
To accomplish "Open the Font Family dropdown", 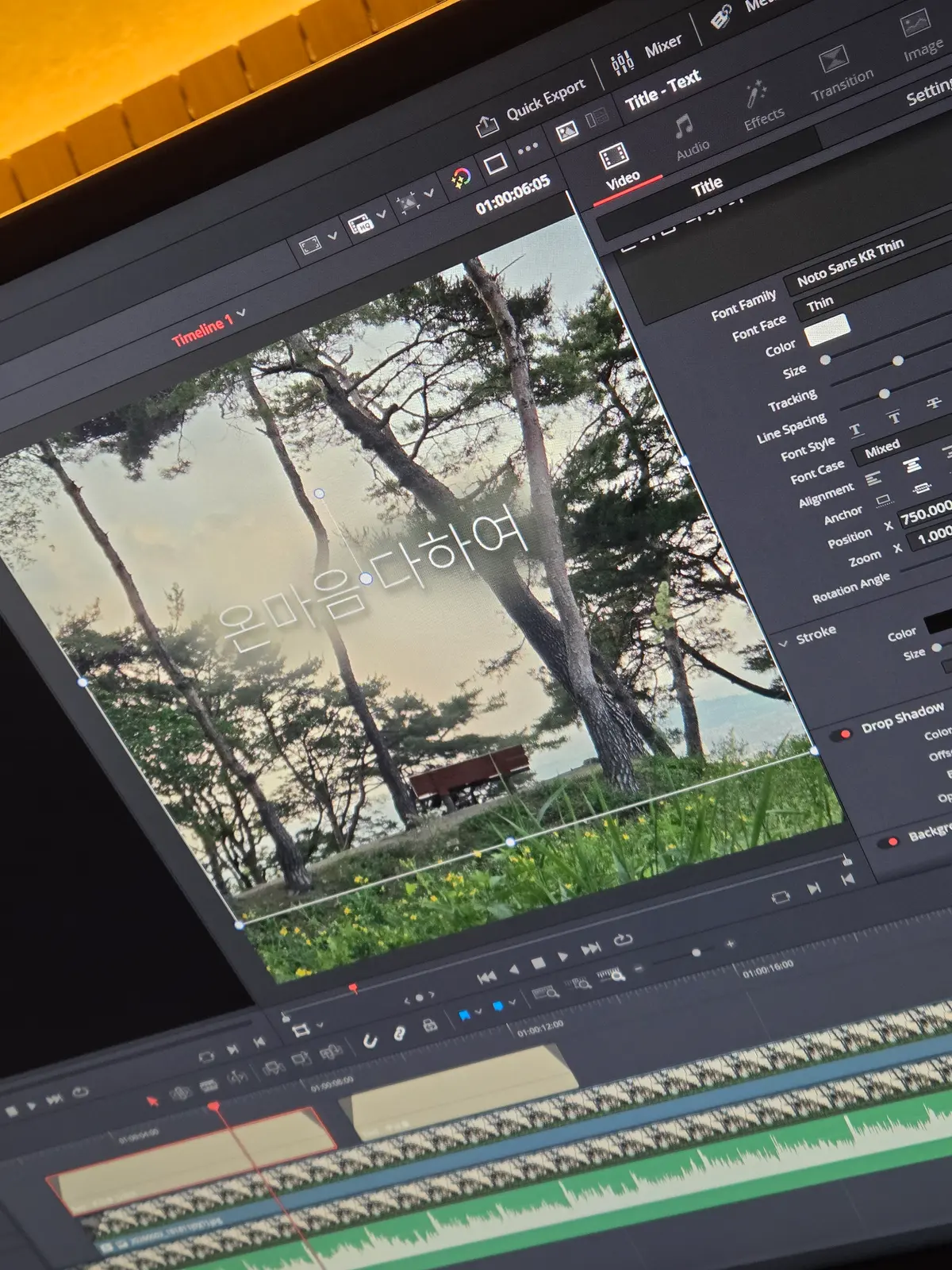I will click(x=869, y=260).
